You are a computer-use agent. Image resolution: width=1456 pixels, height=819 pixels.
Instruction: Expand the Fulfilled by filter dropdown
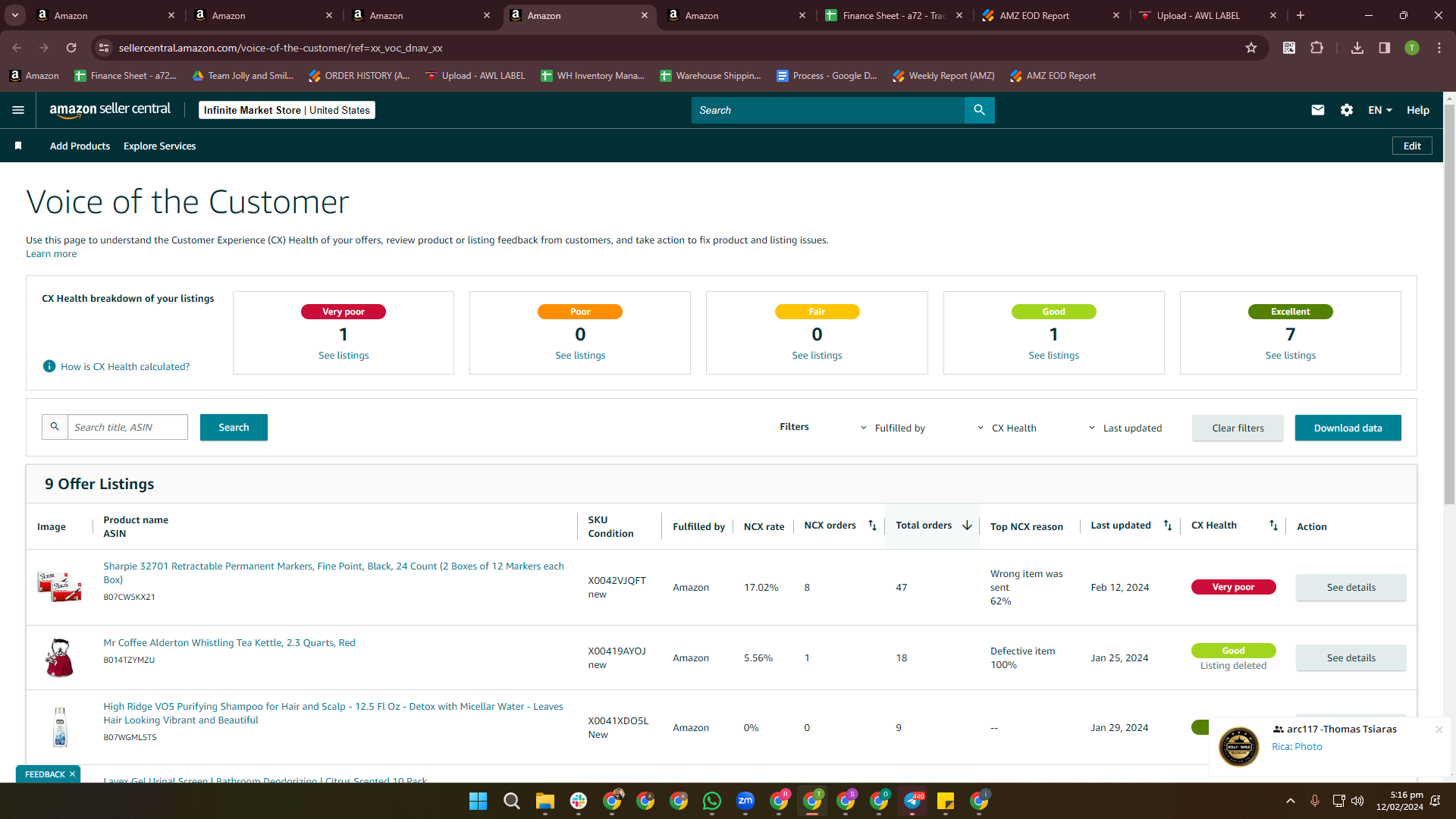[892, 428]
